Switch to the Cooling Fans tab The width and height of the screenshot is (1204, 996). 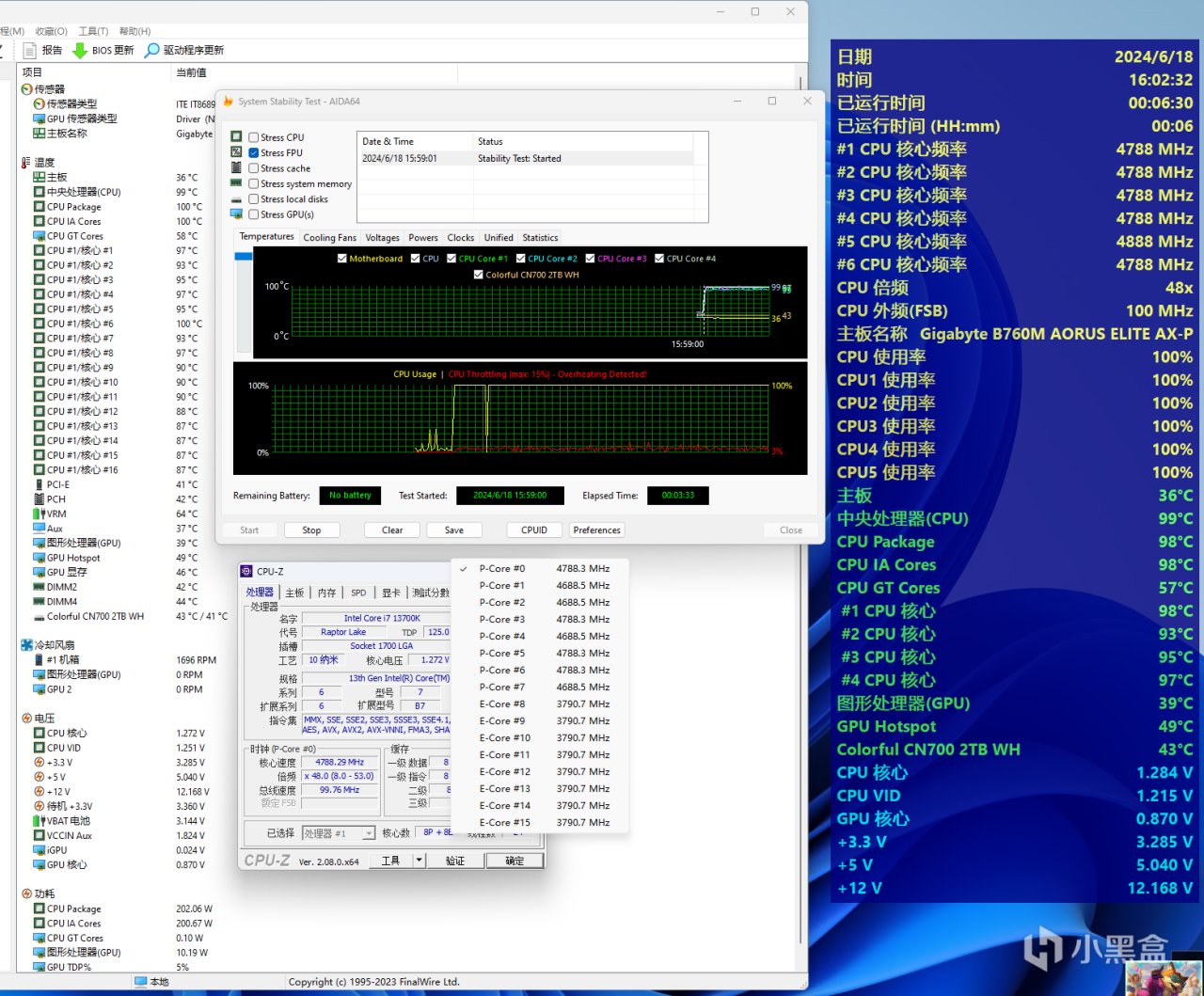[x=329, y=238]
